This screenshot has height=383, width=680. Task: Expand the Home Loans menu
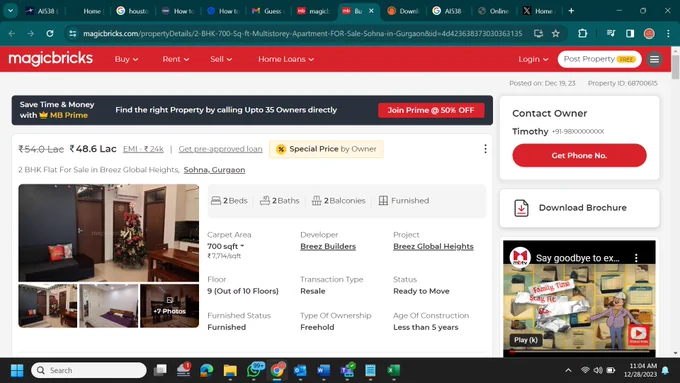click(x=286, y=59)
